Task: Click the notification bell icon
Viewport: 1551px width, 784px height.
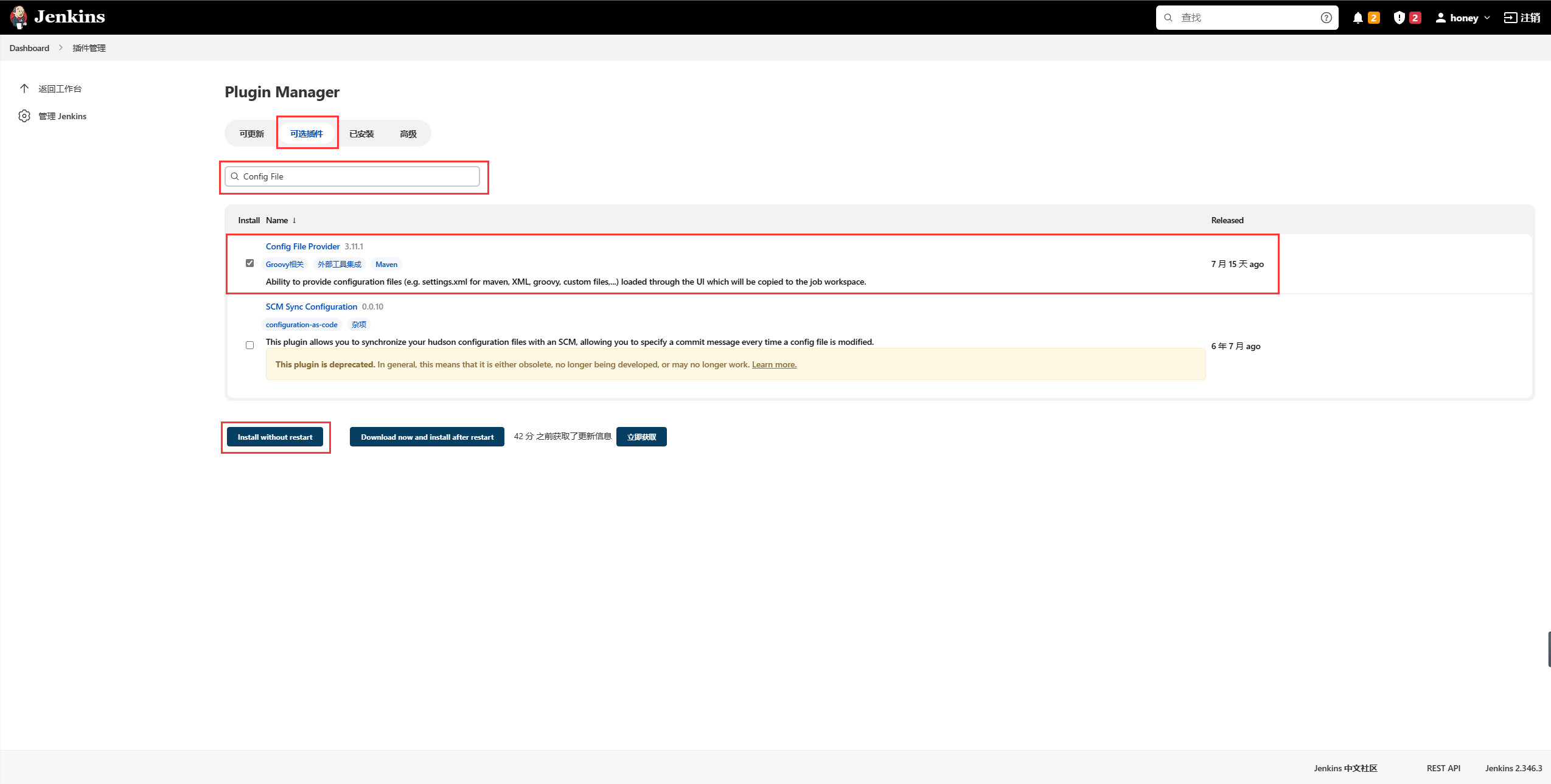Action: (1358, 17)
